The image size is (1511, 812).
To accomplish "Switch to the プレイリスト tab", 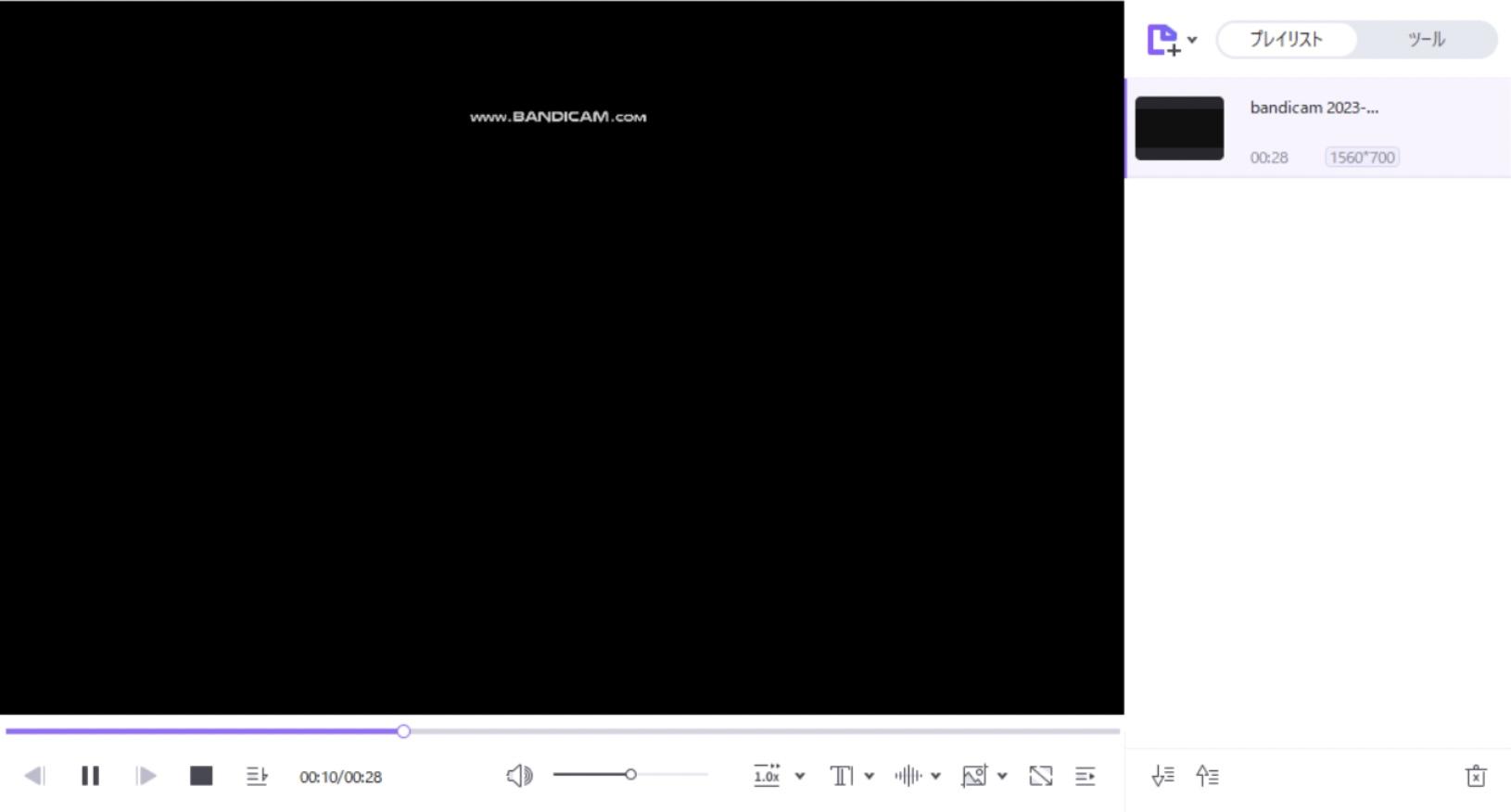I will [x=1287, y=40].
